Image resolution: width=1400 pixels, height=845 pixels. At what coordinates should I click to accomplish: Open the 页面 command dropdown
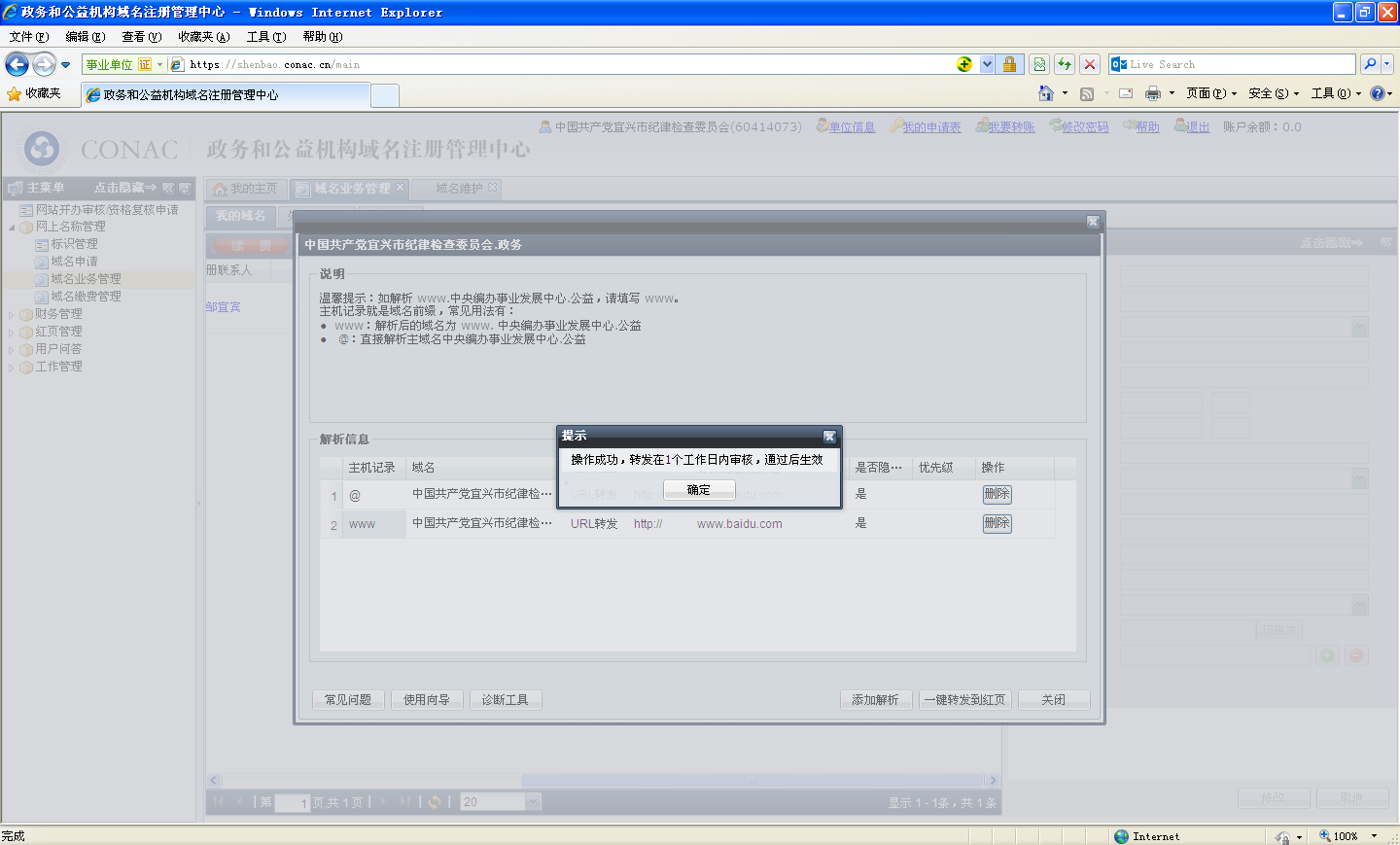[1211, 93]
